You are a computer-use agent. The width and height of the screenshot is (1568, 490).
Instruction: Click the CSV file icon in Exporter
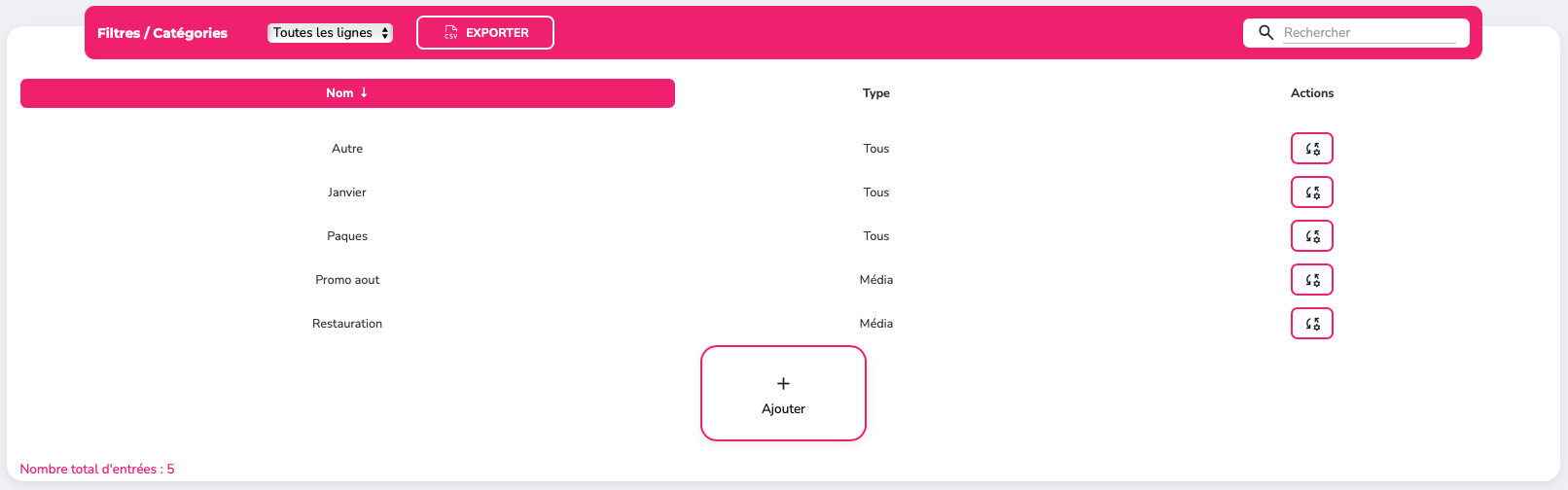(451, 32)
